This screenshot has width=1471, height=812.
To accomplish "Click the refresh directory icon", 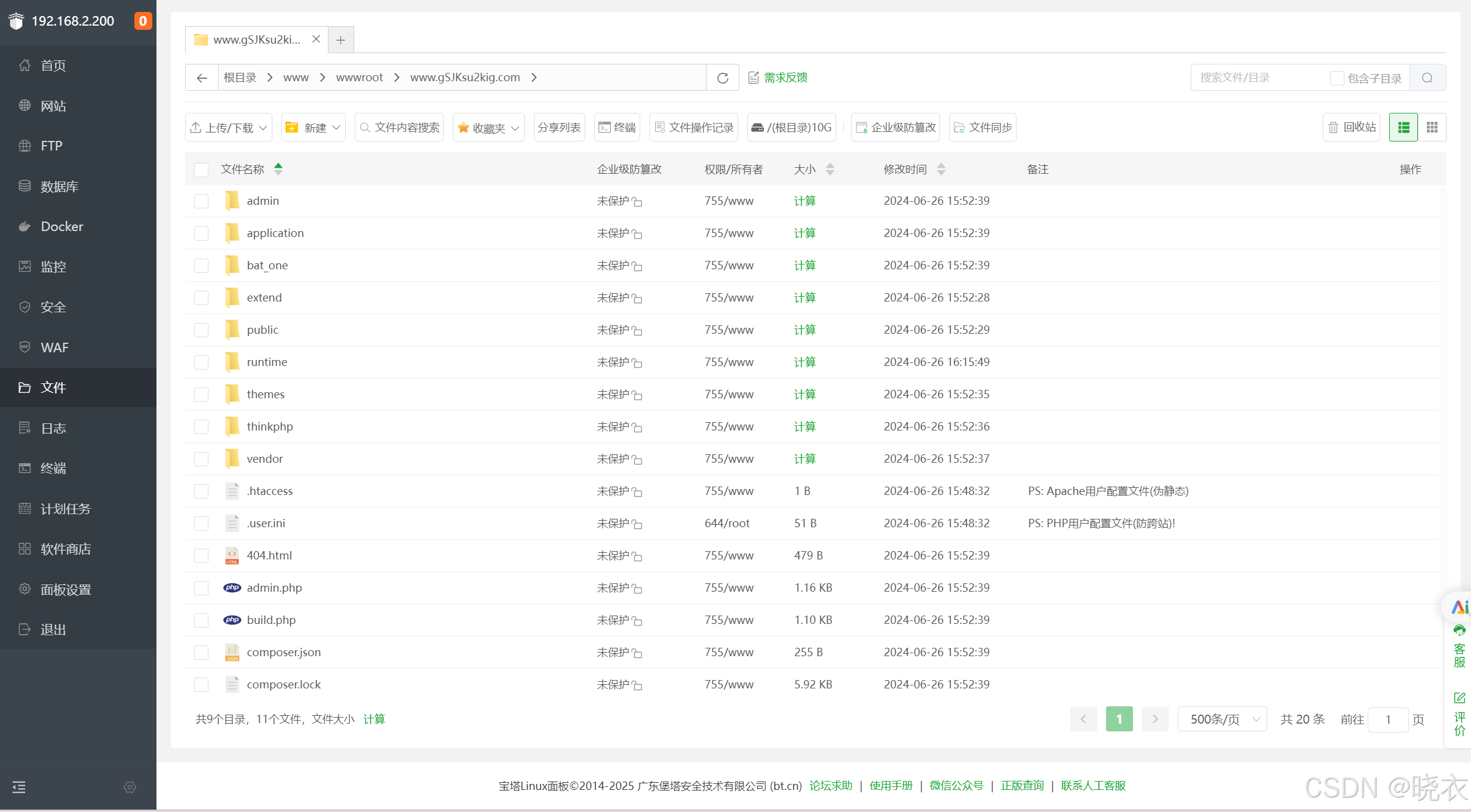I will click(723, 78).
